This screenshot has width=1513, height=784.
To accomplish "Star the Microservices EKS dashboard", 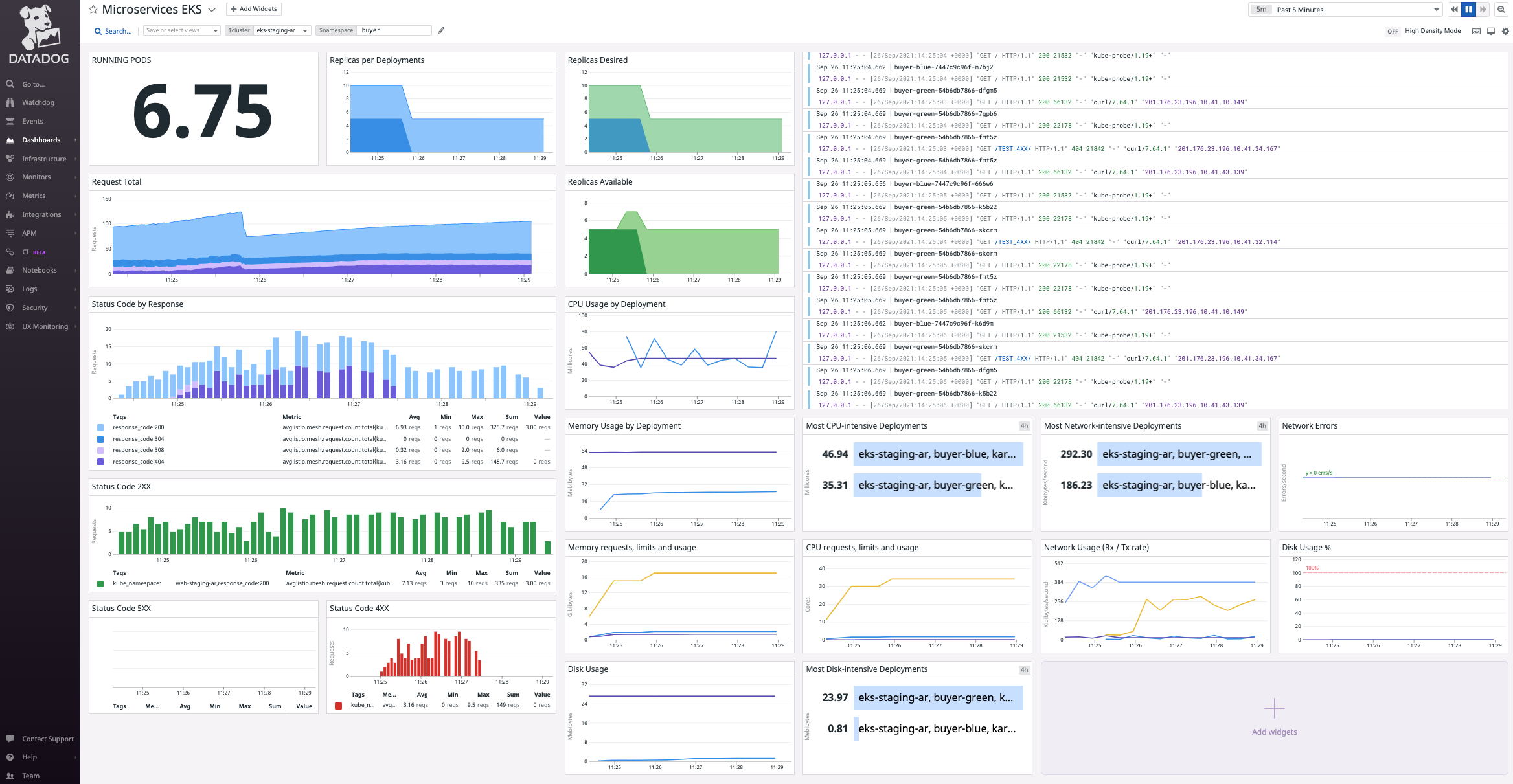I will pyautogui.click(x=93, y=10).
